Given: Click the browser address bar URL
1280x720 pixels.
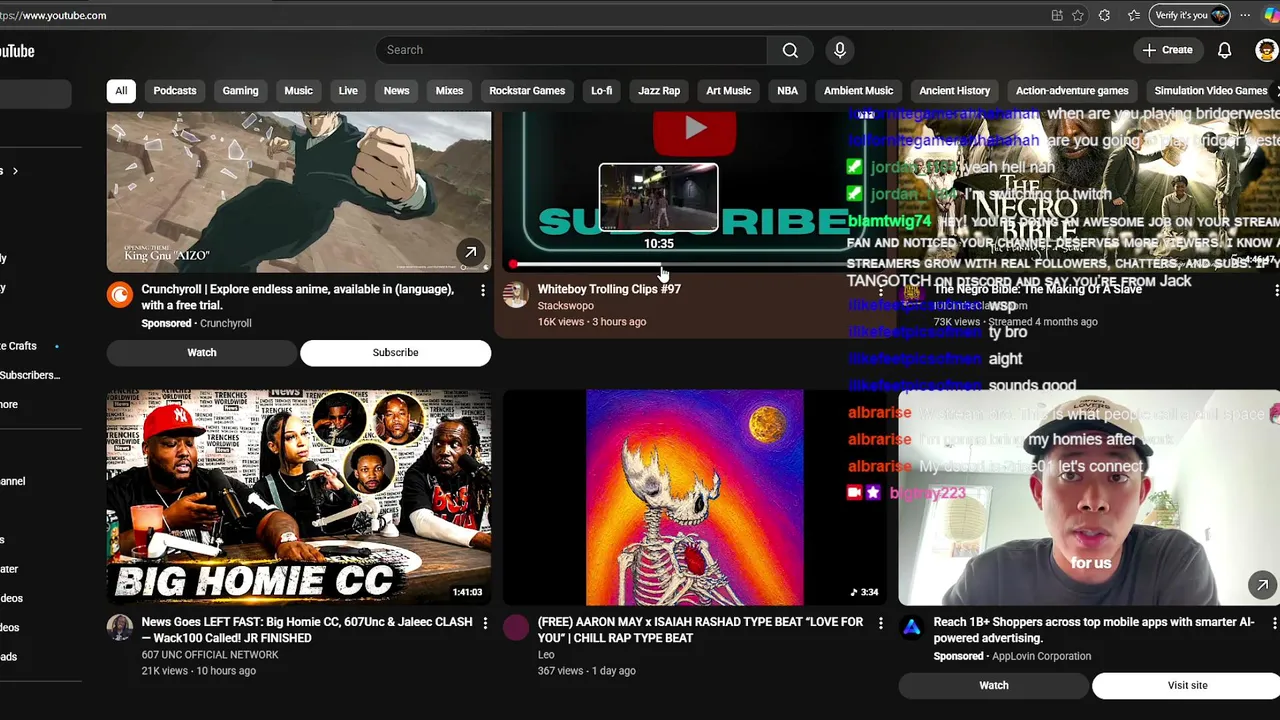Looking at the screenshot, I should (55, 15).
